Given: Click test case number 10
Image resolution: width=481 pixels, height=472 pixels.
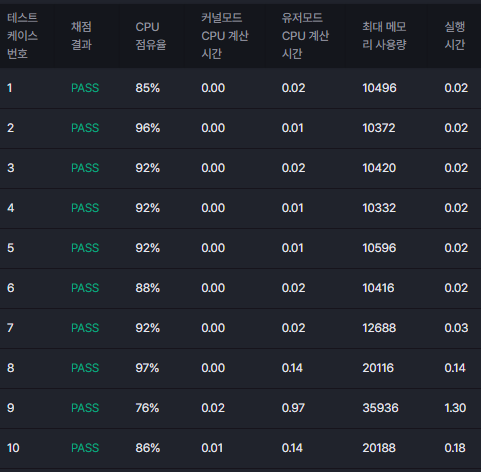Looking at the screenshot, I should point(13,448).
